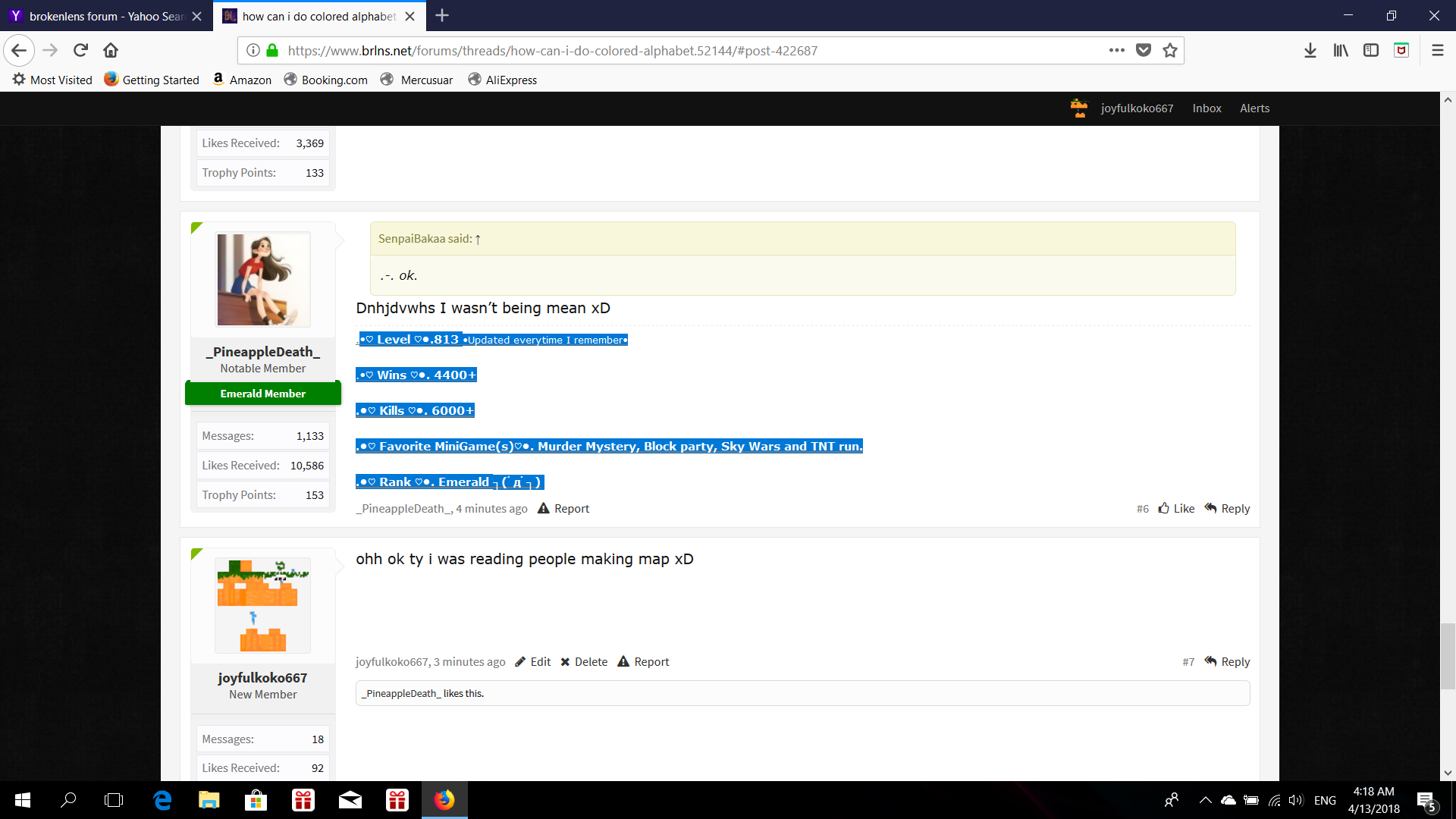The image size is (1456, 819).
Task: Toggle the sidebar view icon
Action: point(1371,51)
